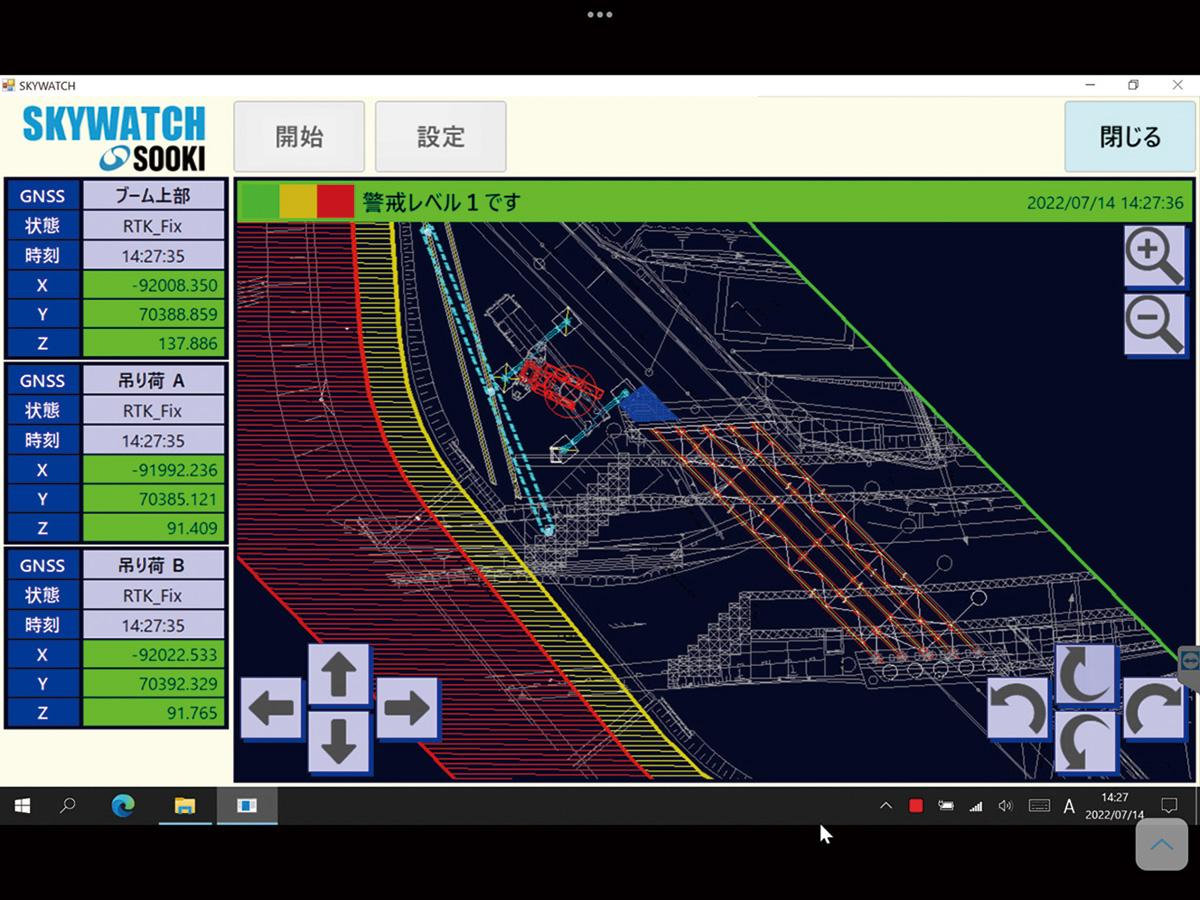Click the red alert level swatch
Viewport: 1200px width, 900px height.
[335, 201]
